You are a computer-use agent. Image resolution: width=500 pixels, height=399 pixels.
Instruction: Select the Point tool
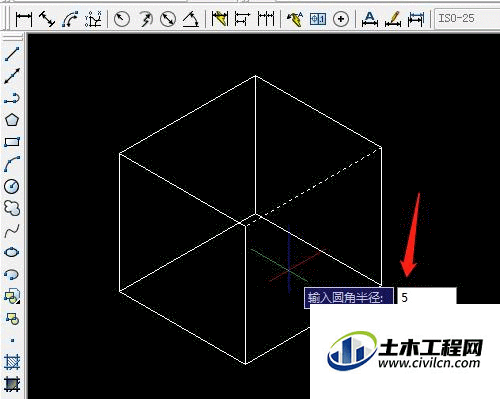[x=12, y=340]
